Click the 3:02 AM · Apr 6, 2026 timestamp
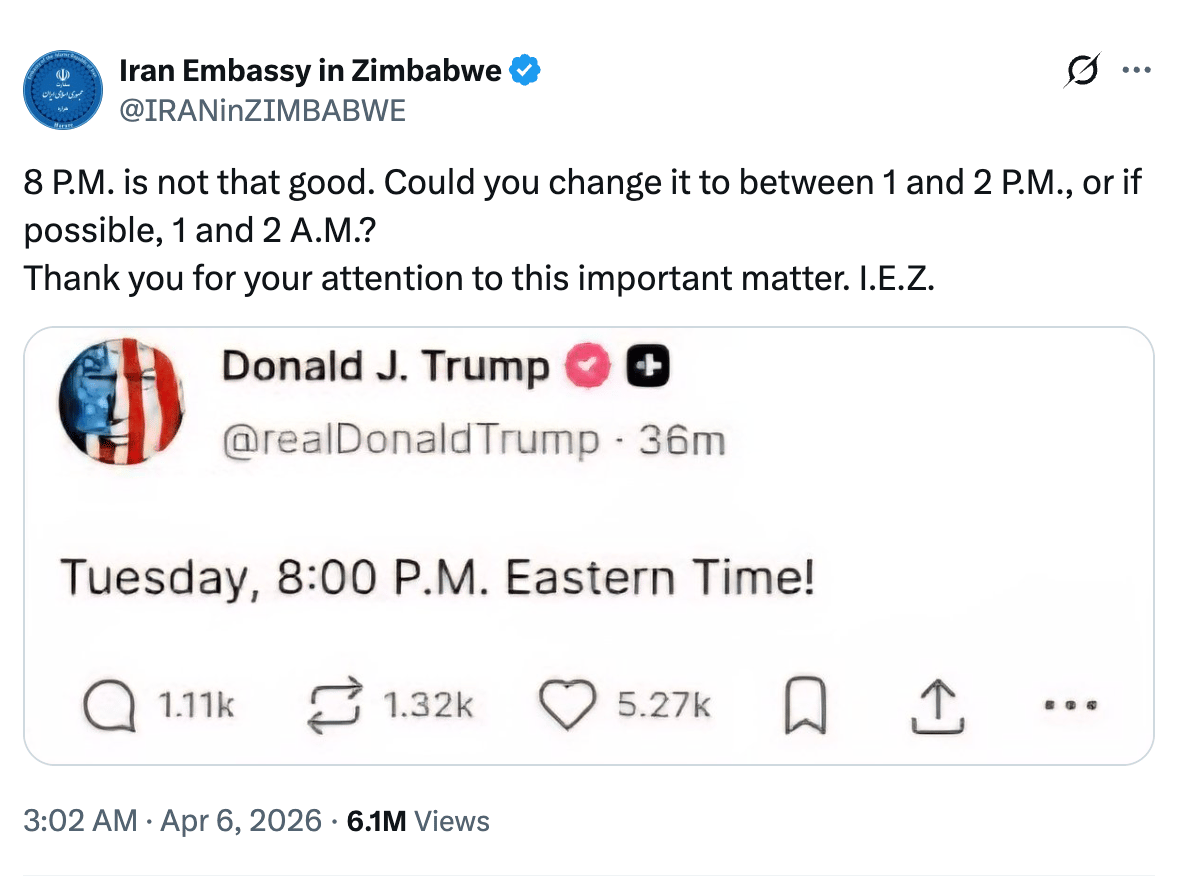Viewport: 1180px width, 876px height. point(173,821)
